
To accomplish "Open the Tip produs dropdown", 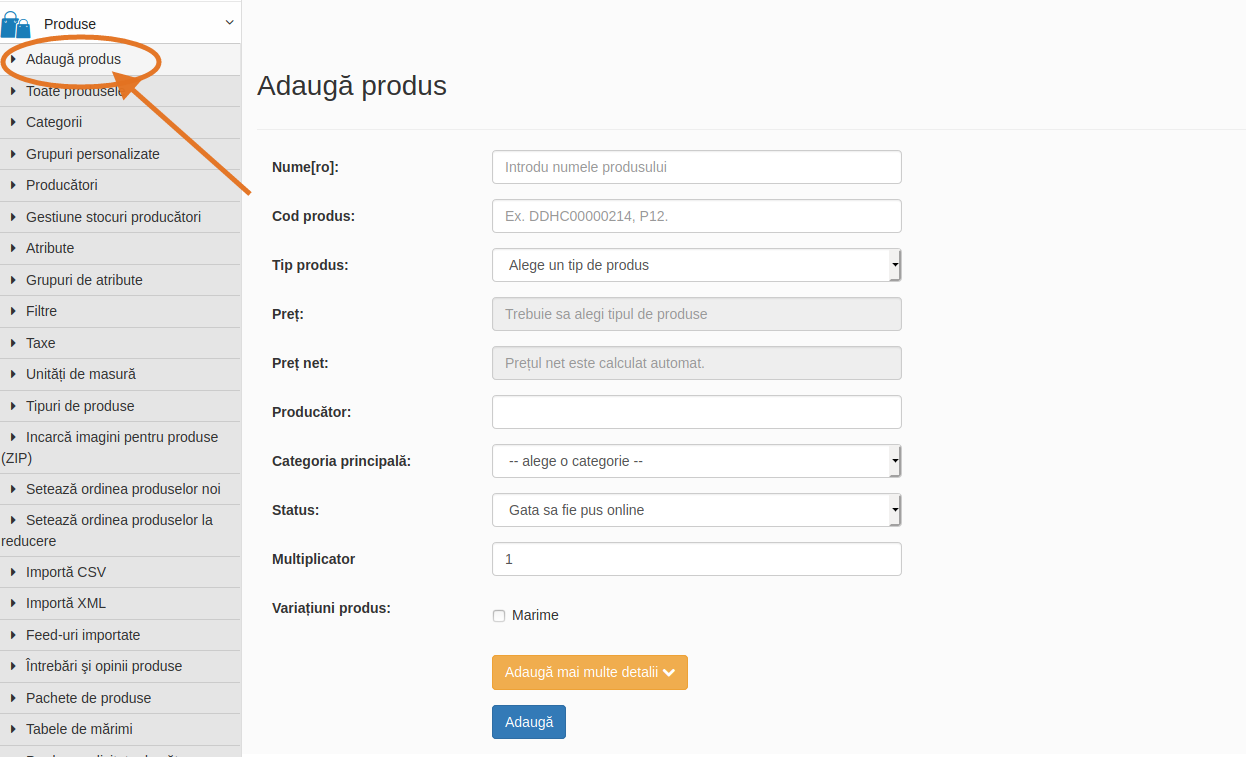I will pos(697,265).
